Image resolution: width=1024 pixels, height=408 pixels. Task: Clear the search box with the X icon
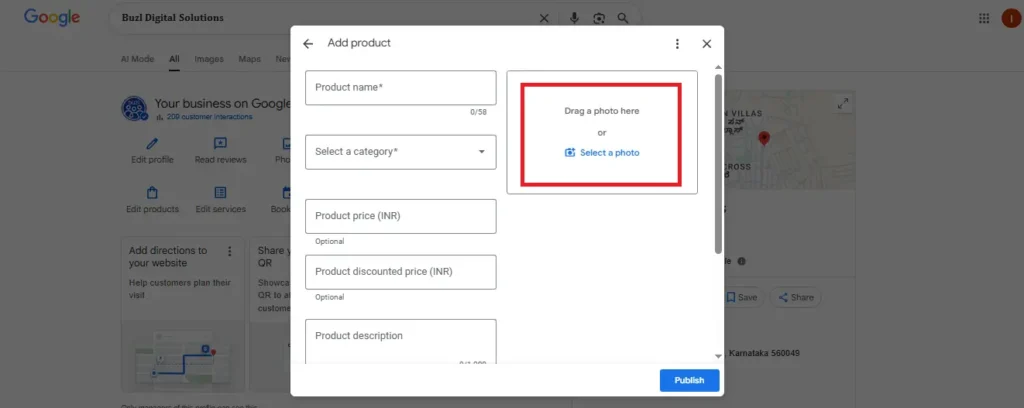pyautogui.click(x=544, y=18)
